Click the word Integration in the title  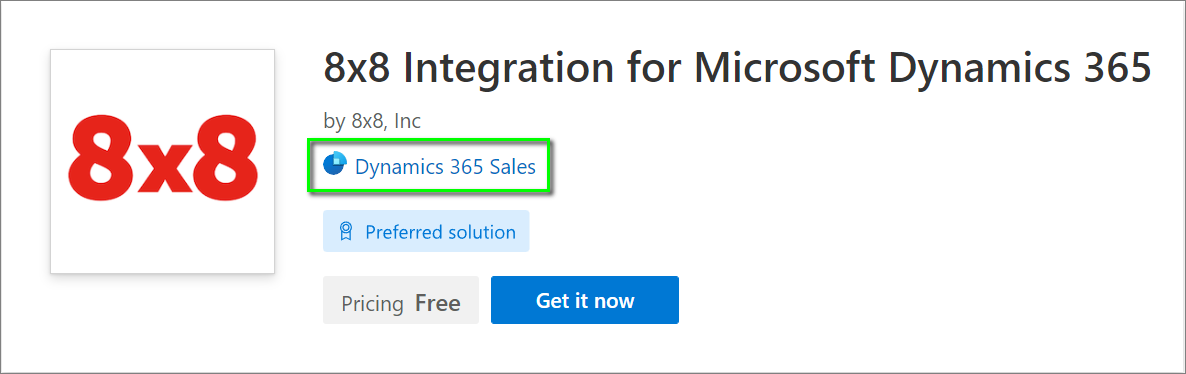[x=508, y=70]
